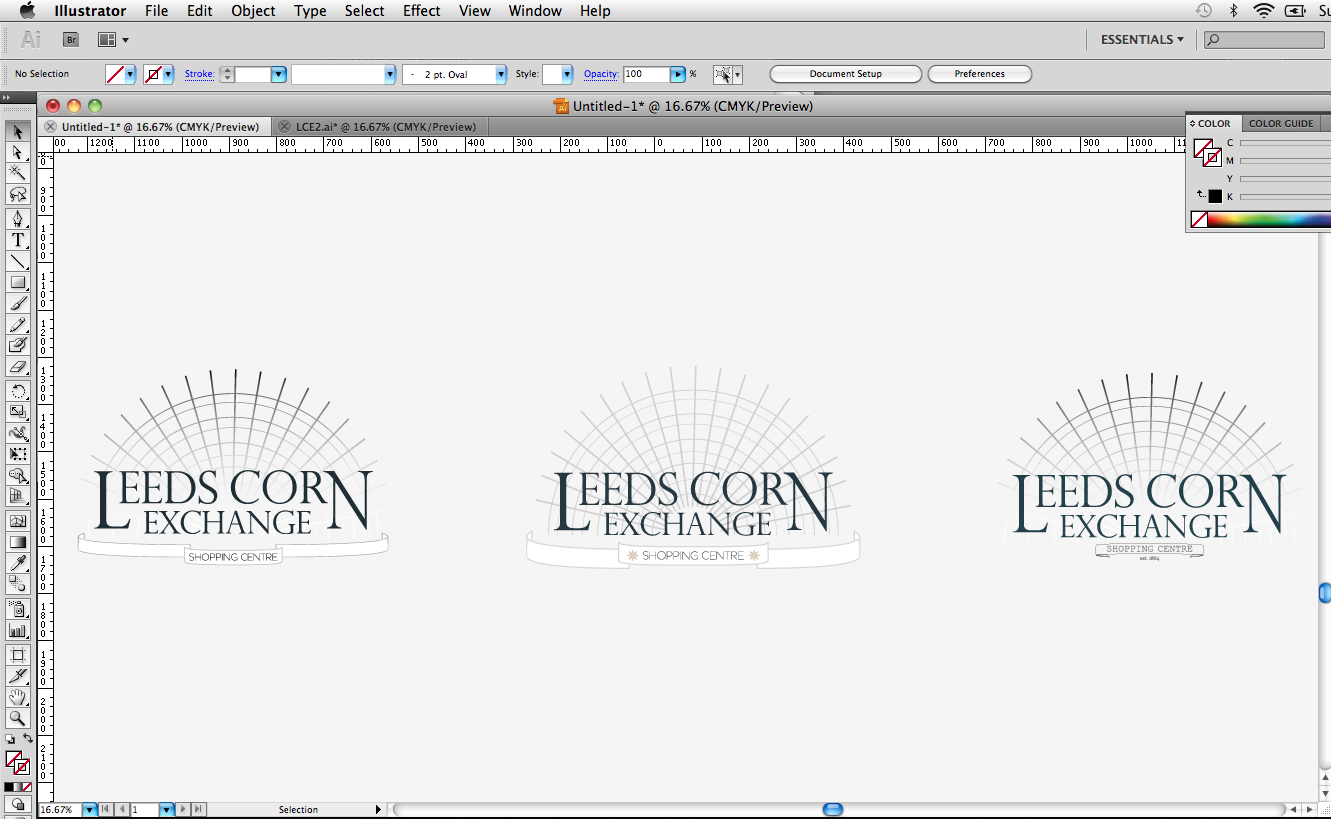1331x819 pixels.
Task: Pick a color from the spectrum bar
Action: coord(1268,220)
